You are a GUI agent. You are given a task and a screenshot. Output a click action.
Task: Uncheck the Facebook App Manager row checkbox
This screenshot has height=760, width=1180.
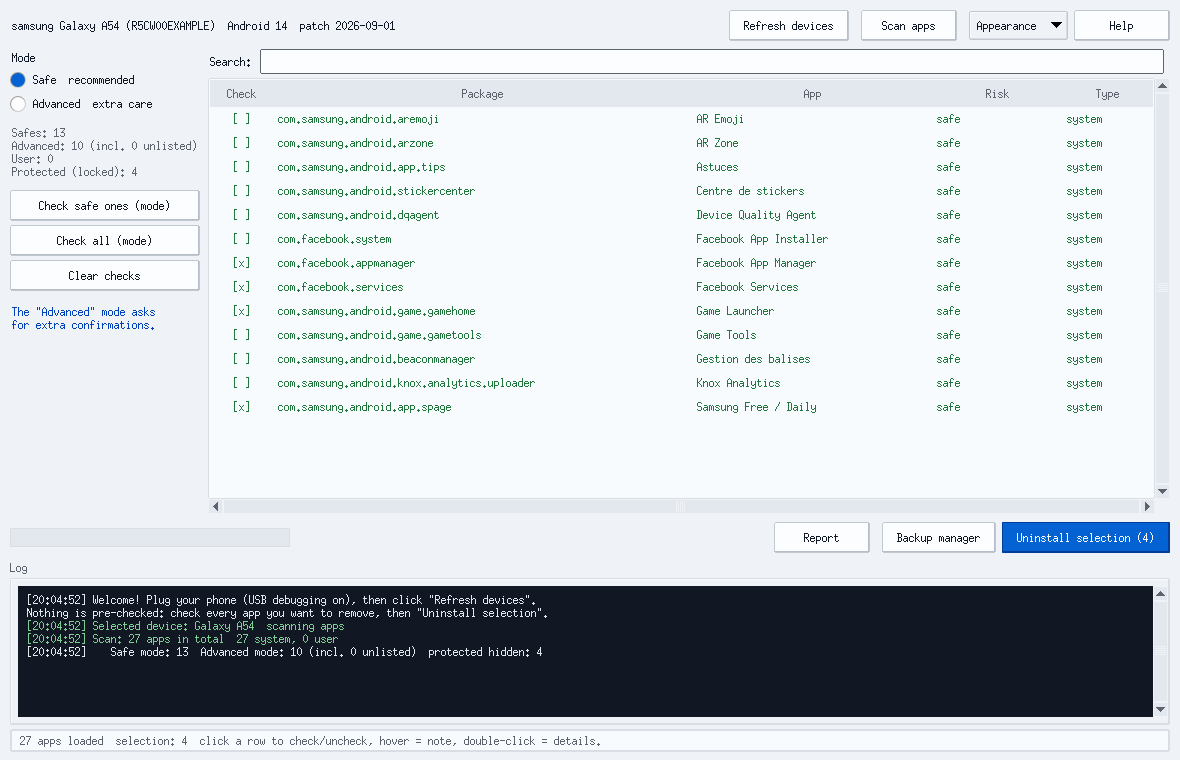[241, 263]
